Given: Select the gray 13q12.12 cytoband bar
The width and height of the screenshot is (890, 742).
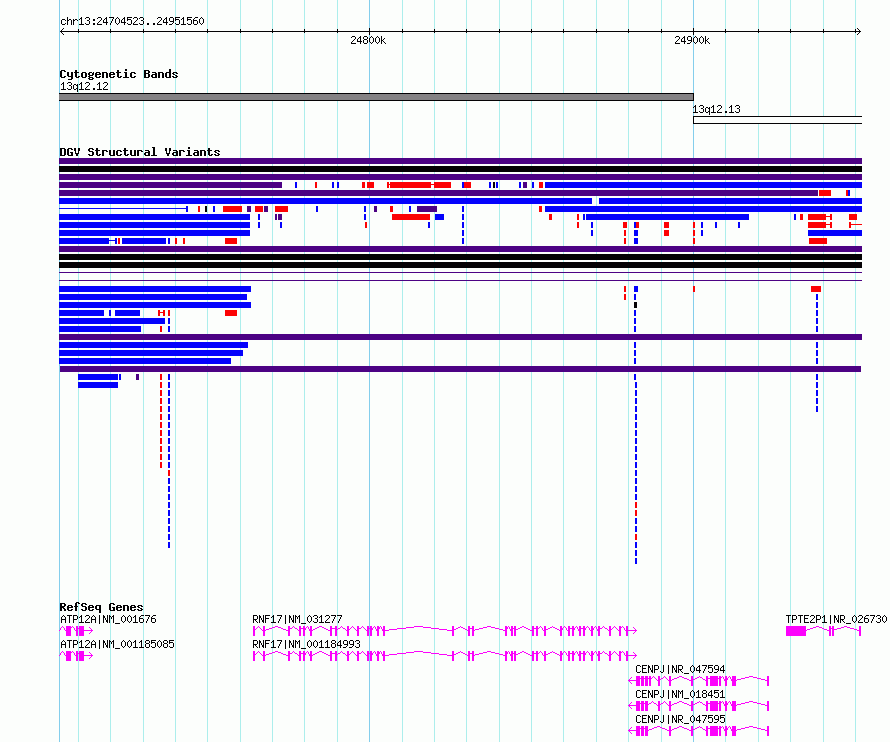Looking at the screenshot, I should click(376, 97).
